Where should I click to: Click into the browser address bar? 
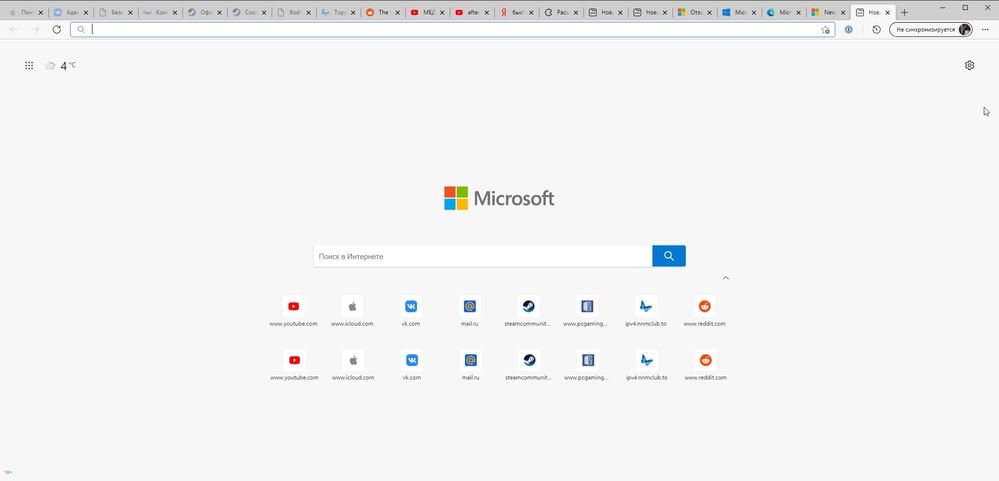point(452,29)
